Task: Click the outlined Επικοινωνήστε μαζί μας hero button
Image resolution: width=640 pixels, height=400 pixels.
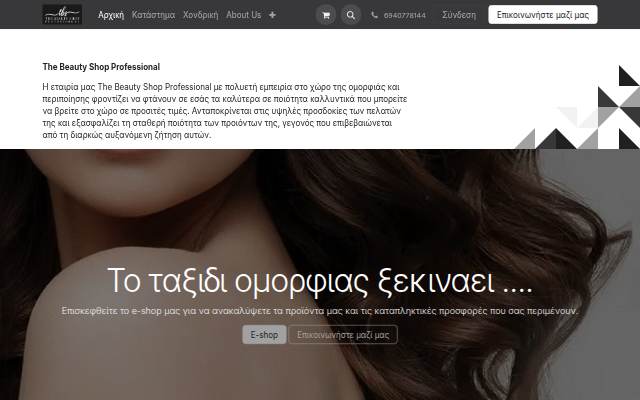Action: 343,335
